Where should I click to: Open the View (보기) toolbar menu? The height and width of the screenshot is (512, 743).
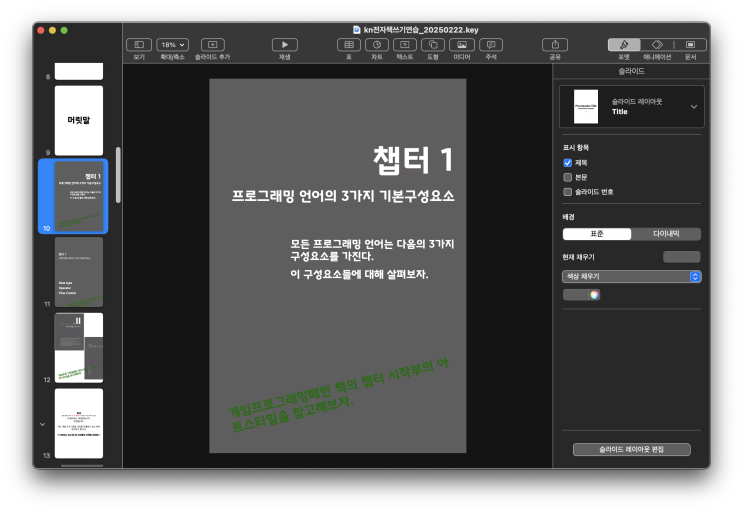[139, 45]
